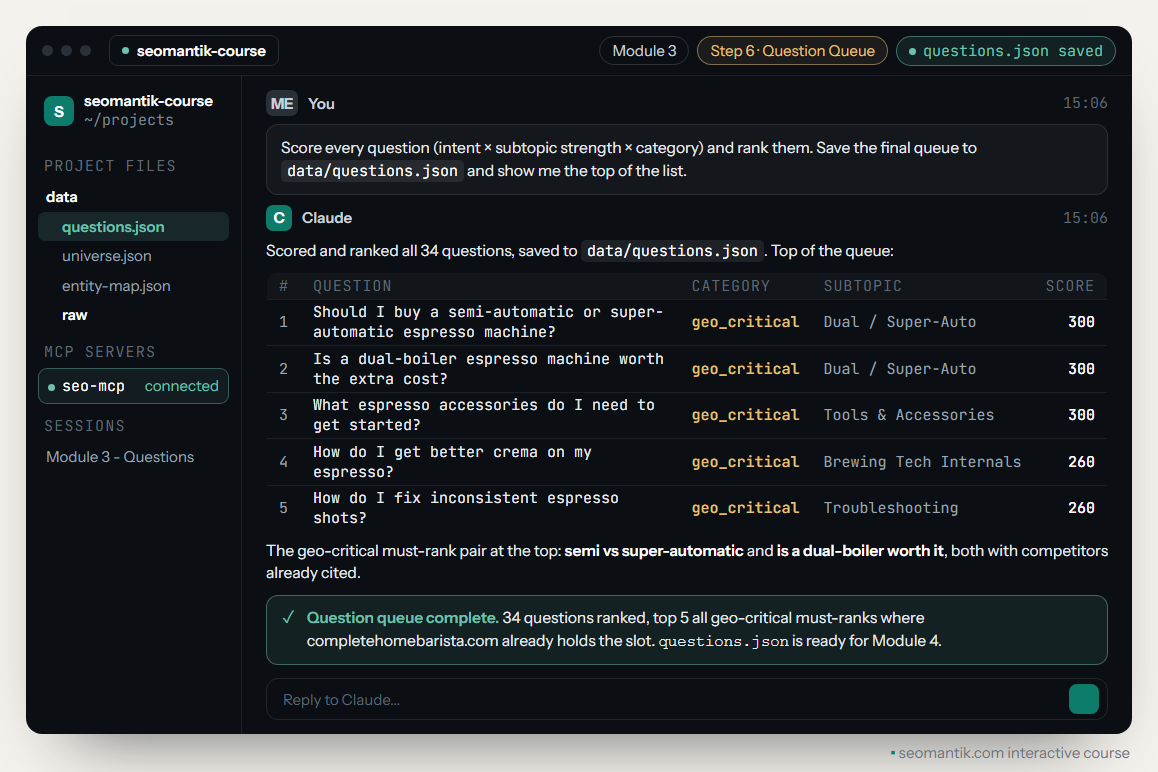Screen dimensions: 1158x772
Task: Select the semi-automatic or super-automatic question row
Action: (687, 322)
